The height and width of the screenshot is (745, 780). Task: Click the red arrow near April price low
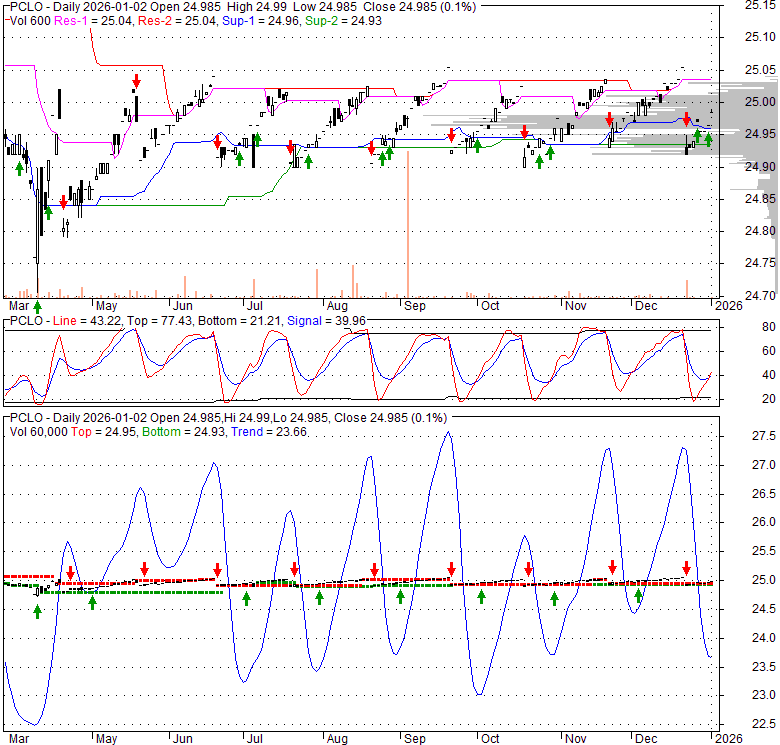coord(63,202)
